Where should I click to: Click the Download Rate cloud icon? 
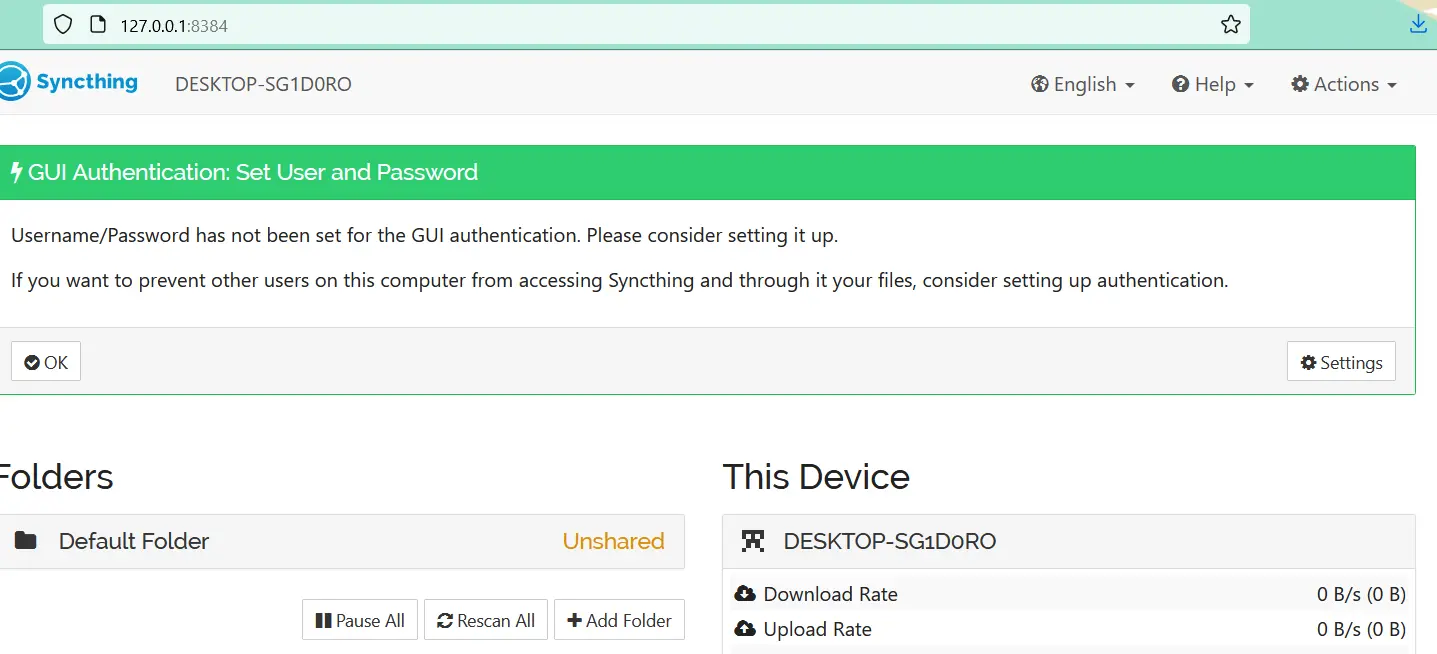pos(745,594)
